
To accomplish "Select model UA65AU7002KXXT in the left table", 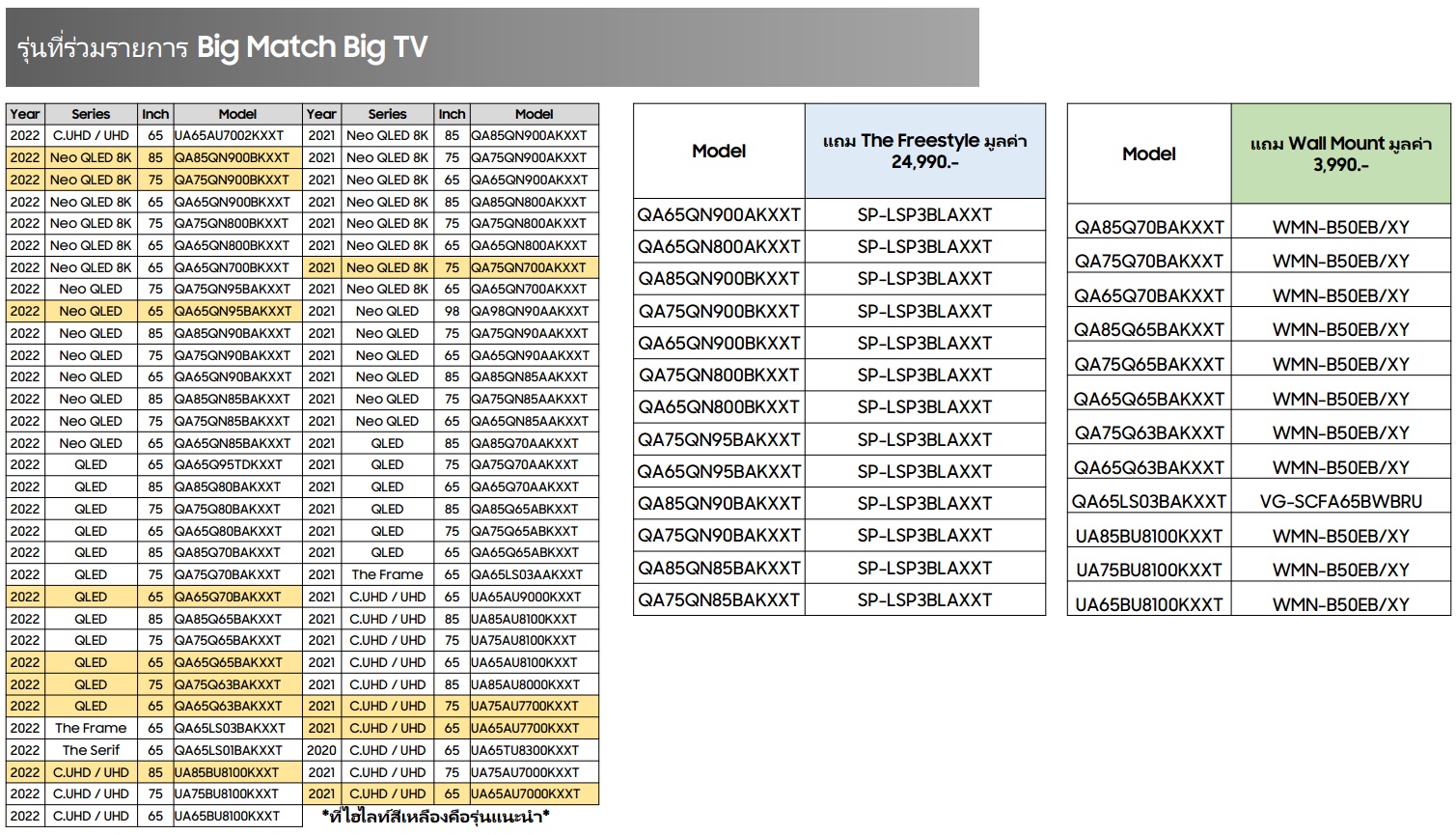I will coord(237,135).
